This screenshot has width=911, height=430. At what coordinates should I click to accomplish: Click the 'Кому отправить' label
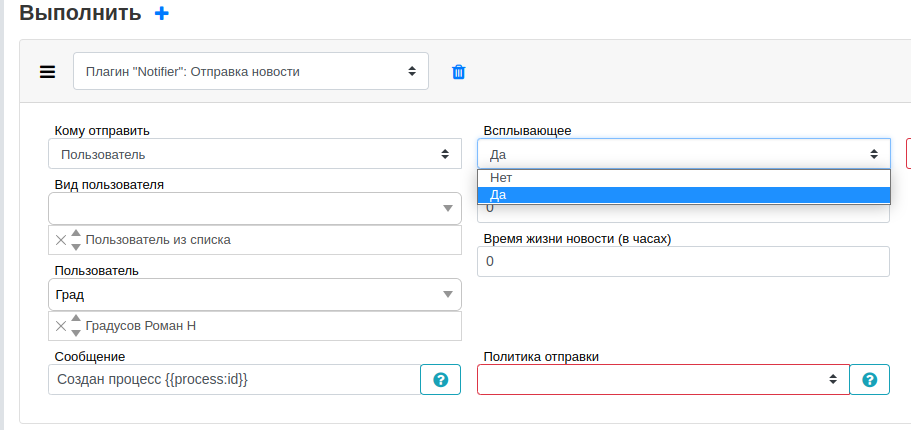click(x=102, y=131)
